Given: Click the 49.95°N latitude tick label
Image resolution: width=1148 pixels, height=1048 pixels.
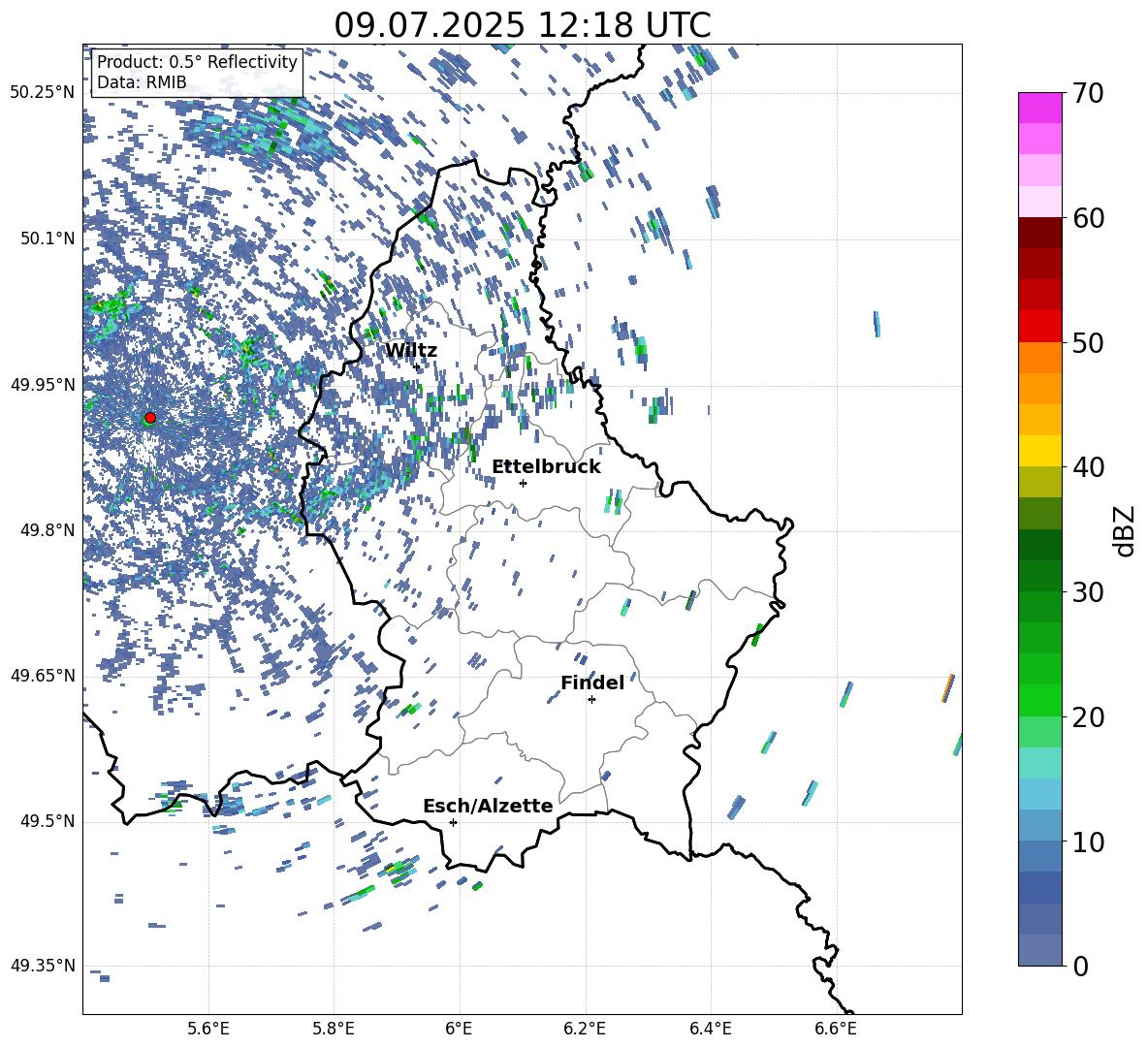Looking at the screenshot, I should pyautogui.click(x=43, y=385).
